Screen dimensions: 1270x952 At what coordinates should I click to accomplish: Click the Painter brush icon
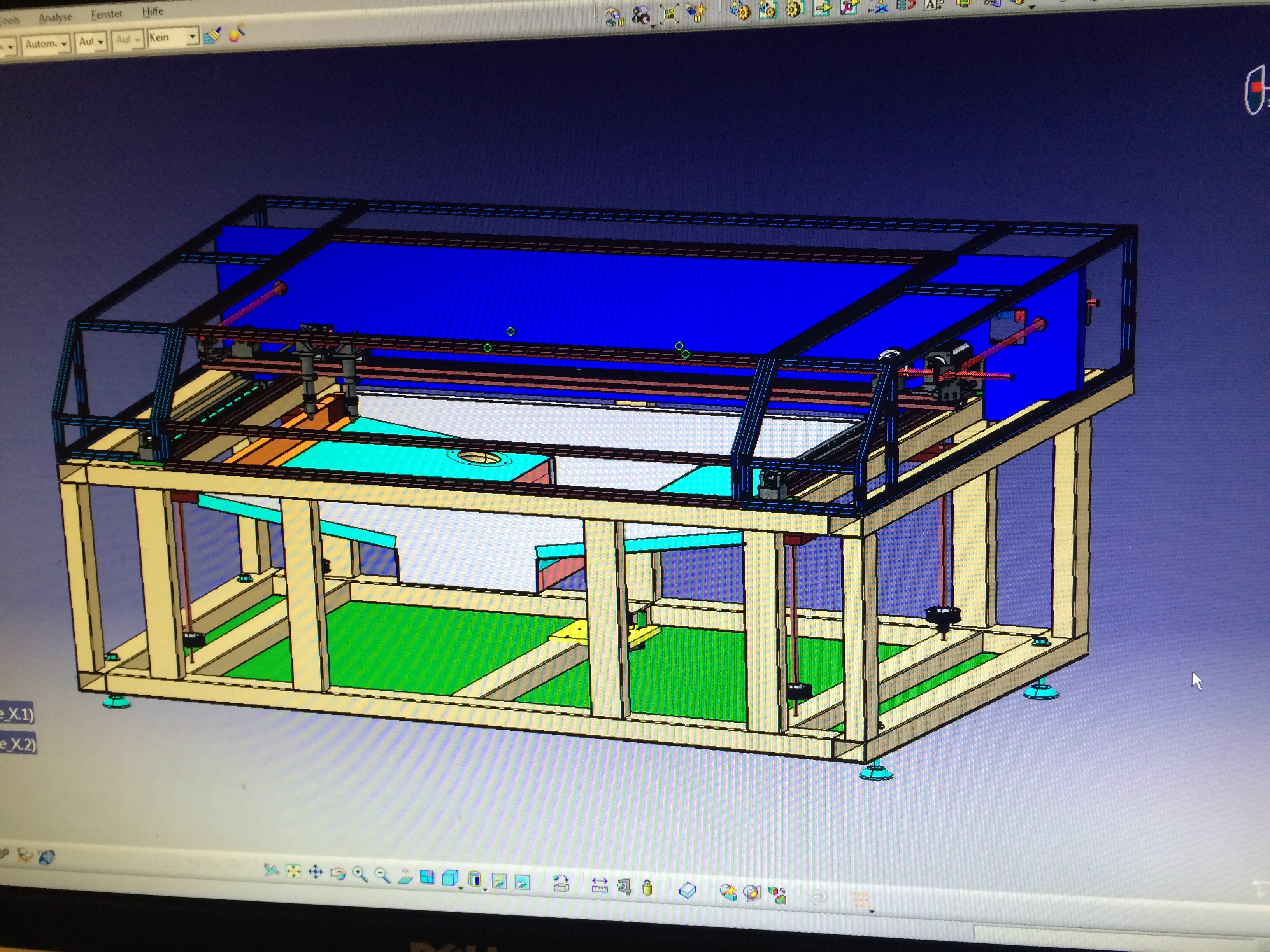[x=212, y=35]
